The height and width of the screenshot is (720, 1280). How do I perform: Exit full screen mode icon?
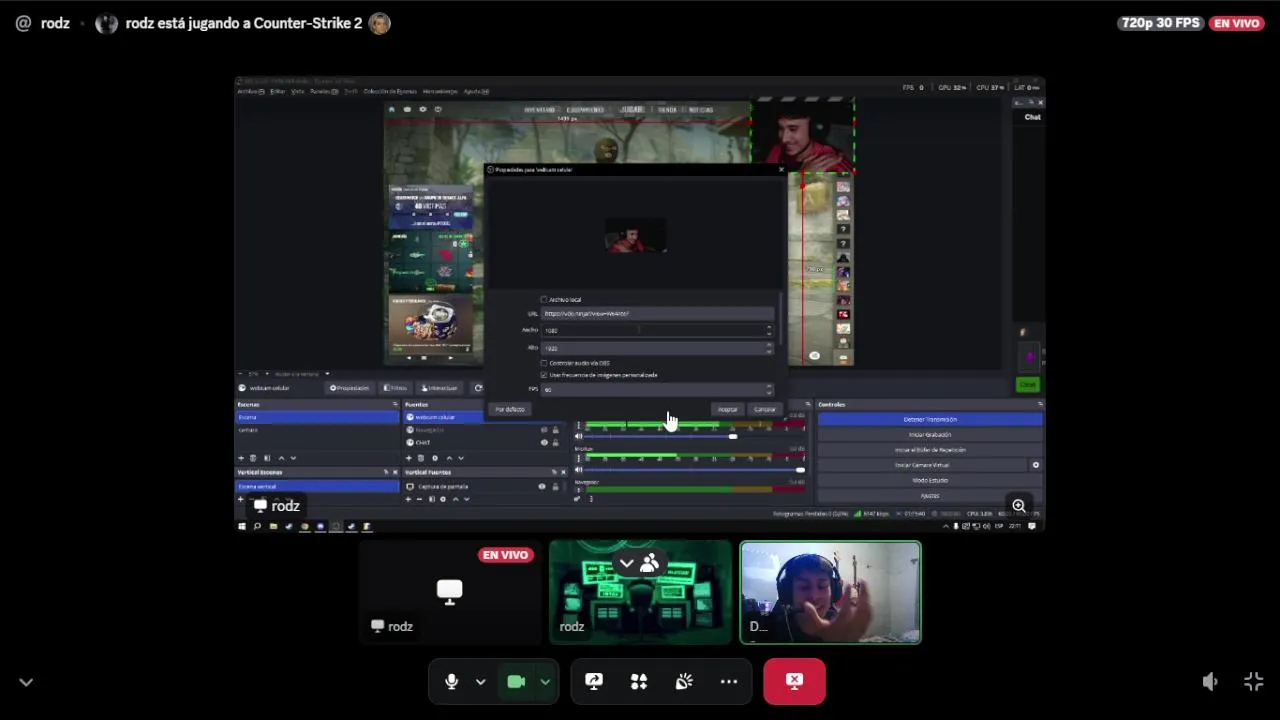click(x=1253, y=682)
